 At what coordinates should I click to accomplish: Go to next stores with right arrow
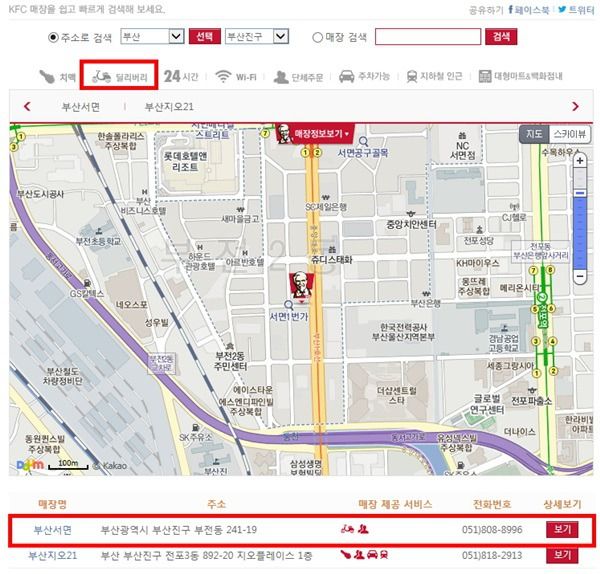575,106
